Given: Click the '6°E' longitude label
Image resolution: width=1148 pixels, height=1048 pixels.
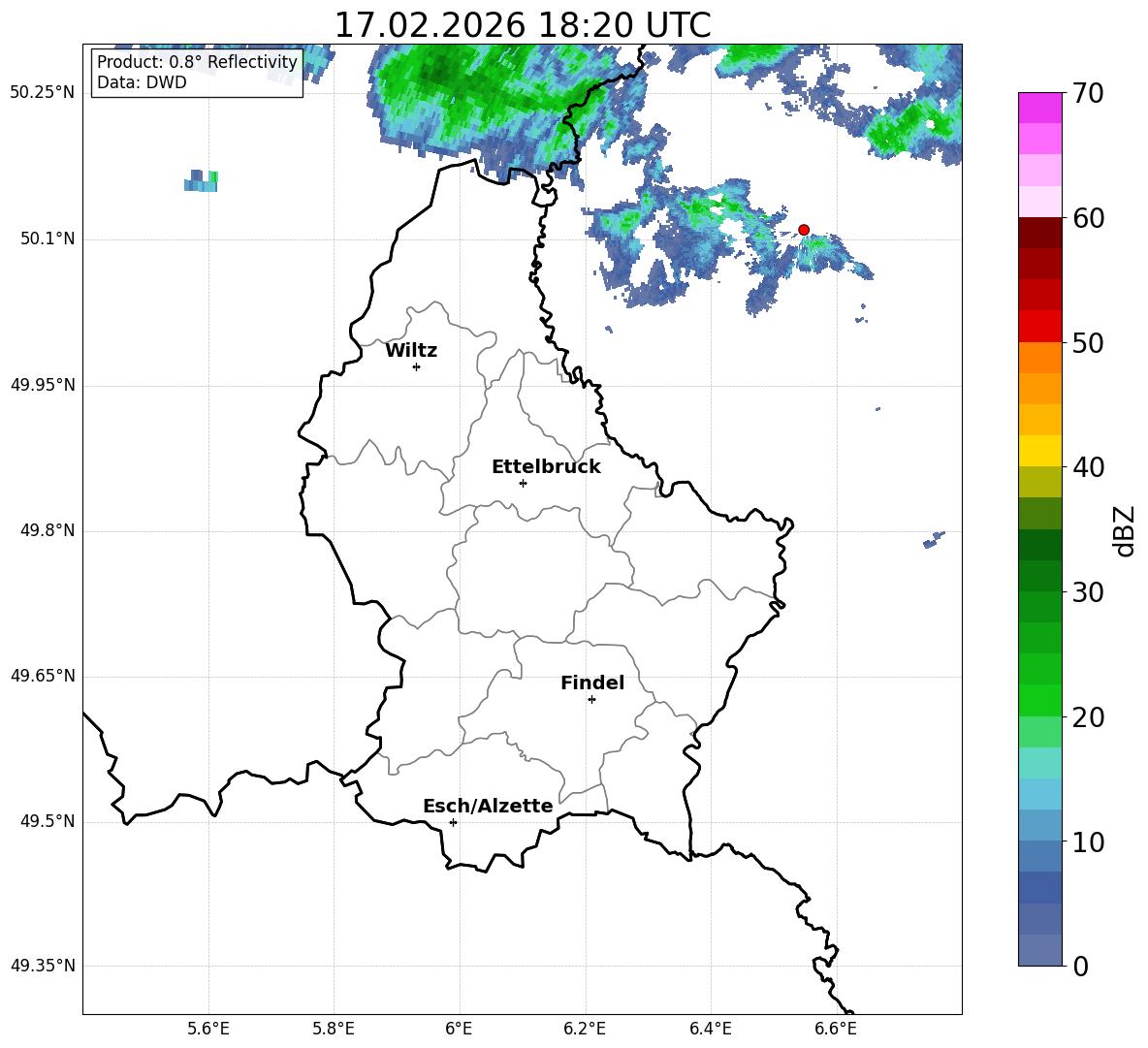Looking at the screenshot, I should coord(459,1030).
